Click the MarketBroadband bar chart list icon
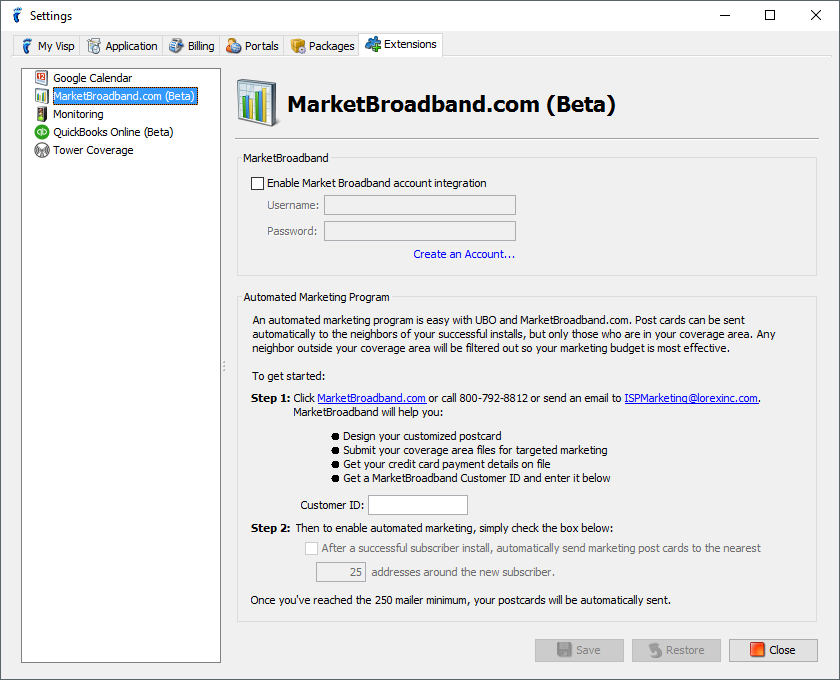This screenshot has width=840, height=680. (42, 96)
